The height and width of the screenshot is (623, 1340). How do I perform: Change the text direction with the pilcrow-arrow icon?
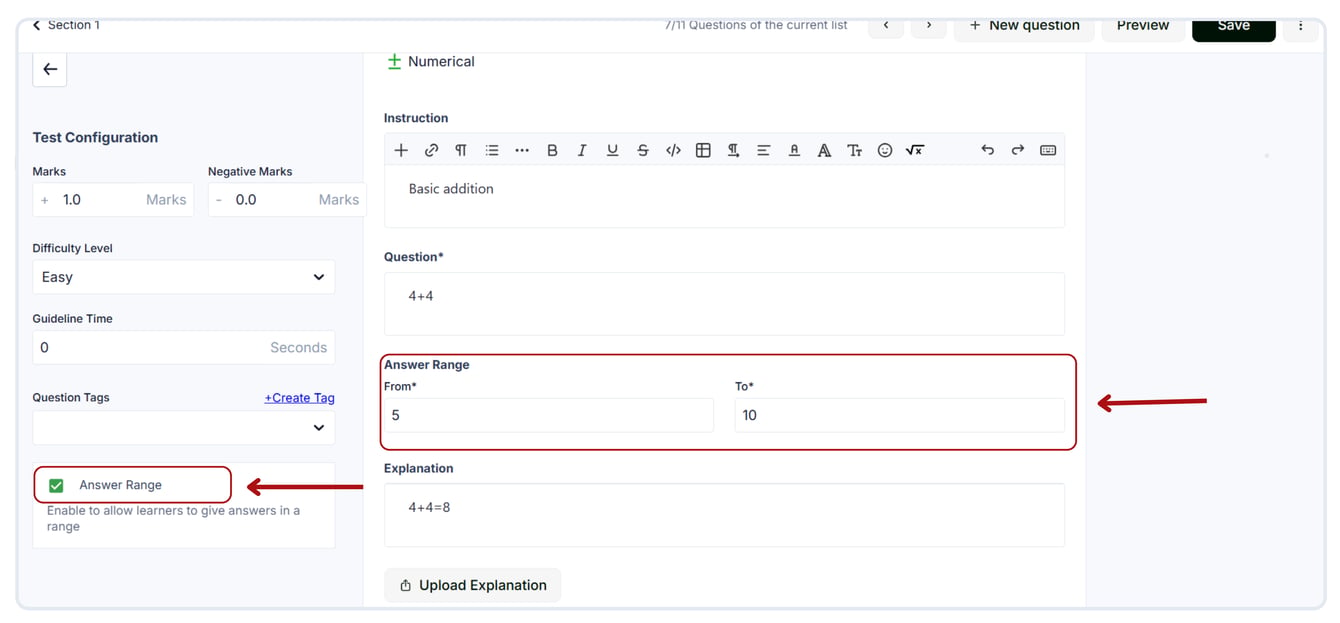(x=733, y=150)
